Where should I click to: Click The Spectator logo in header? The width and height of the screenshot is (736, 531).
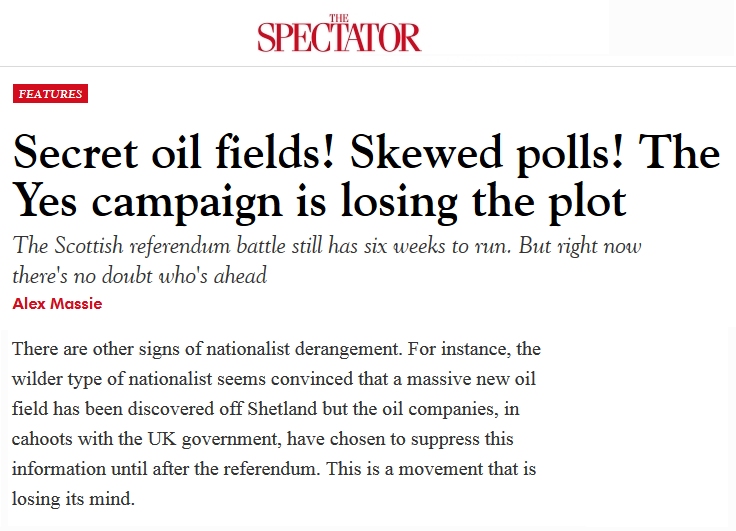339,33
